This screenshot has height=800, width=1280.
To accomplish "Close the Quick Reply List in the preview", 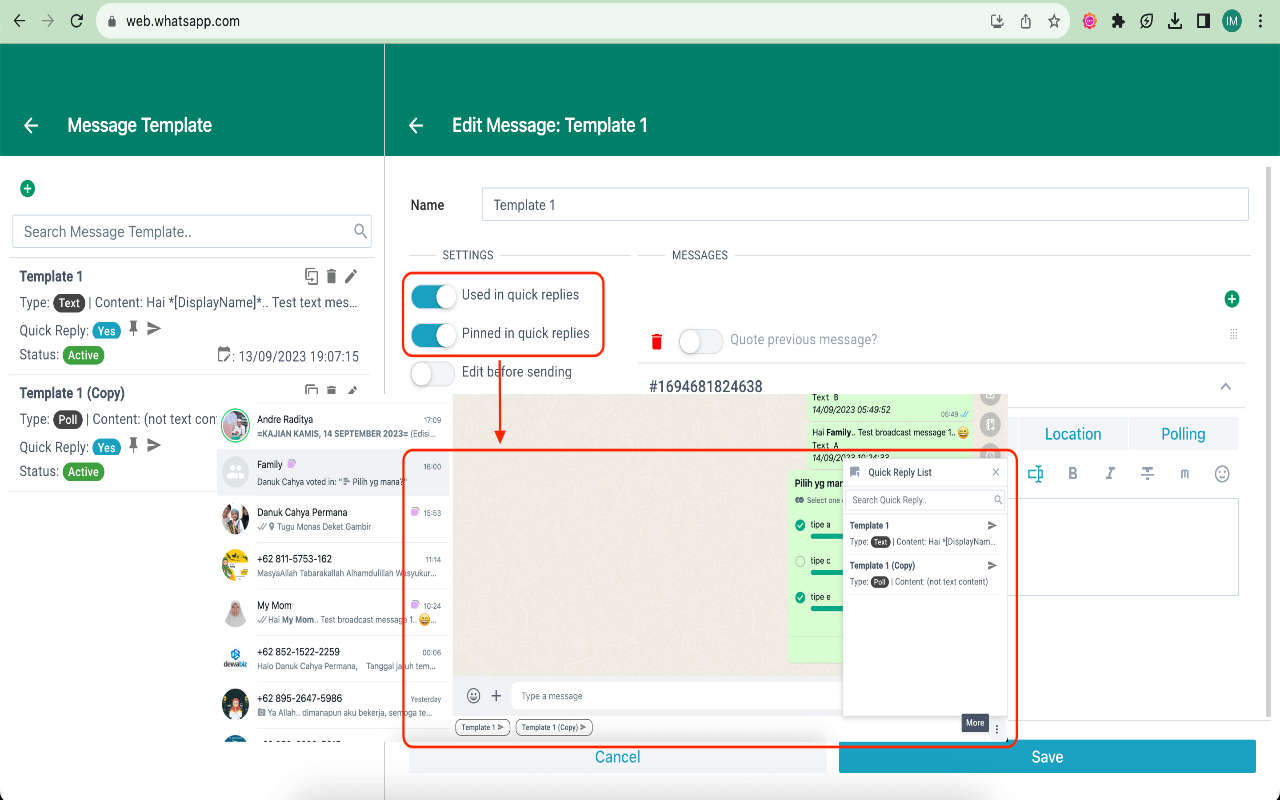I will (x=996, y=472).
